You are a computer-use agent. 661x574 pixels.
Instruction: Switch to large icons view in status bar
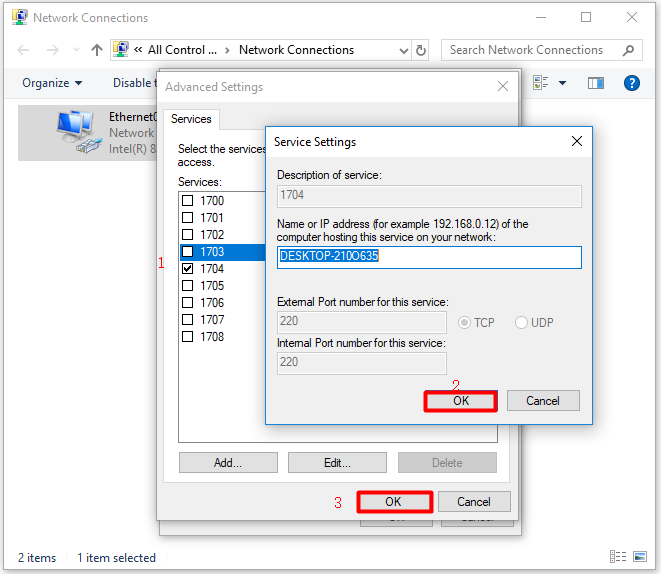(x=640, y=557)
